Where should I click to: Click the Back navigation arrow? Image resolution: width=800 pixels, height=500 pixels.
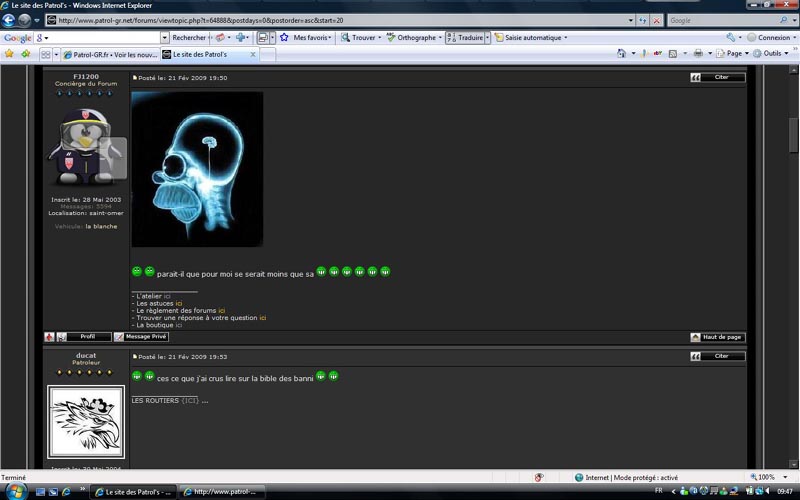(x=9, y=20)
